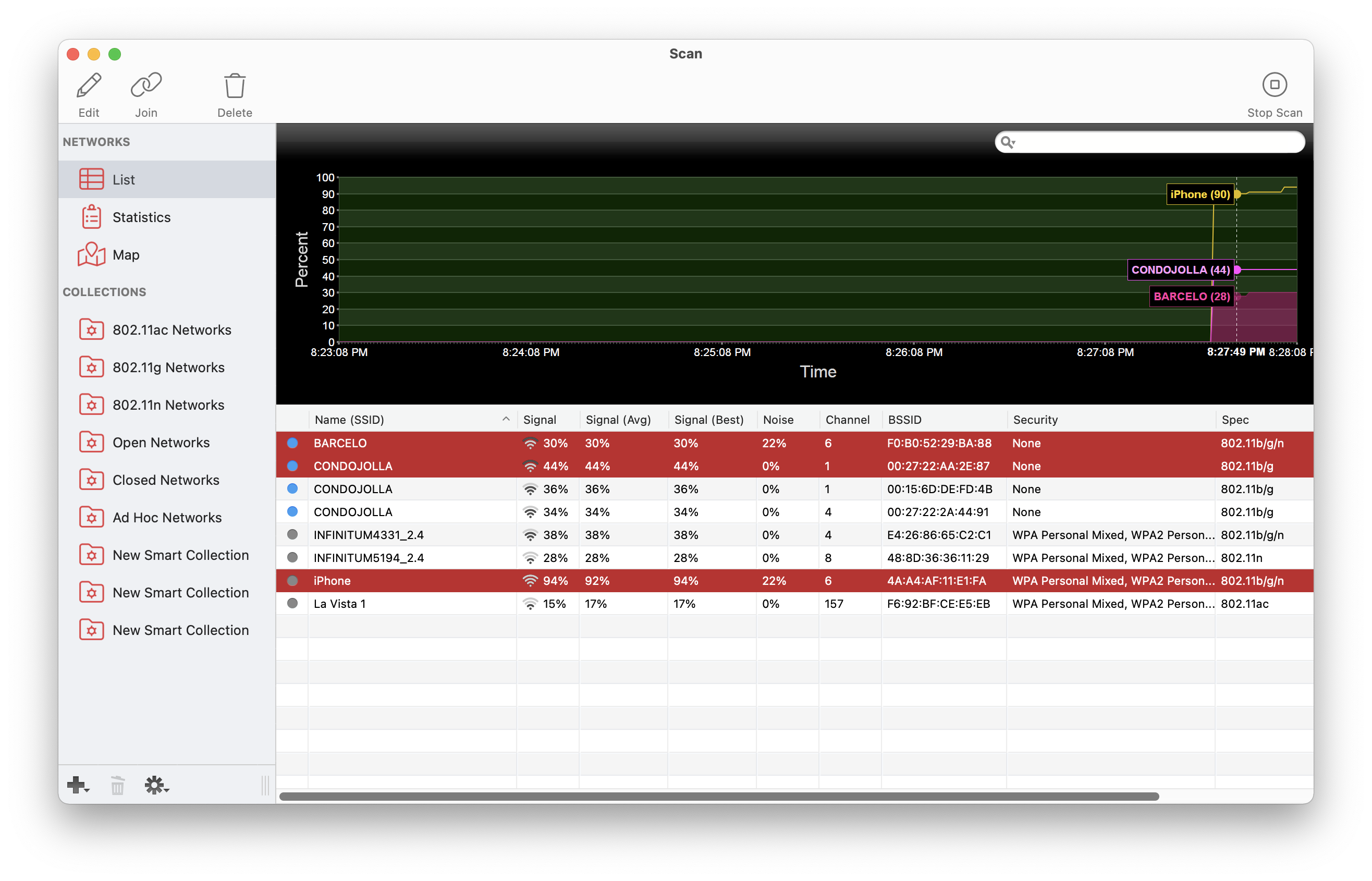
Task: Select the 802.11ac Networks collection
Action: pyautogui.click(x=171, y=330)
